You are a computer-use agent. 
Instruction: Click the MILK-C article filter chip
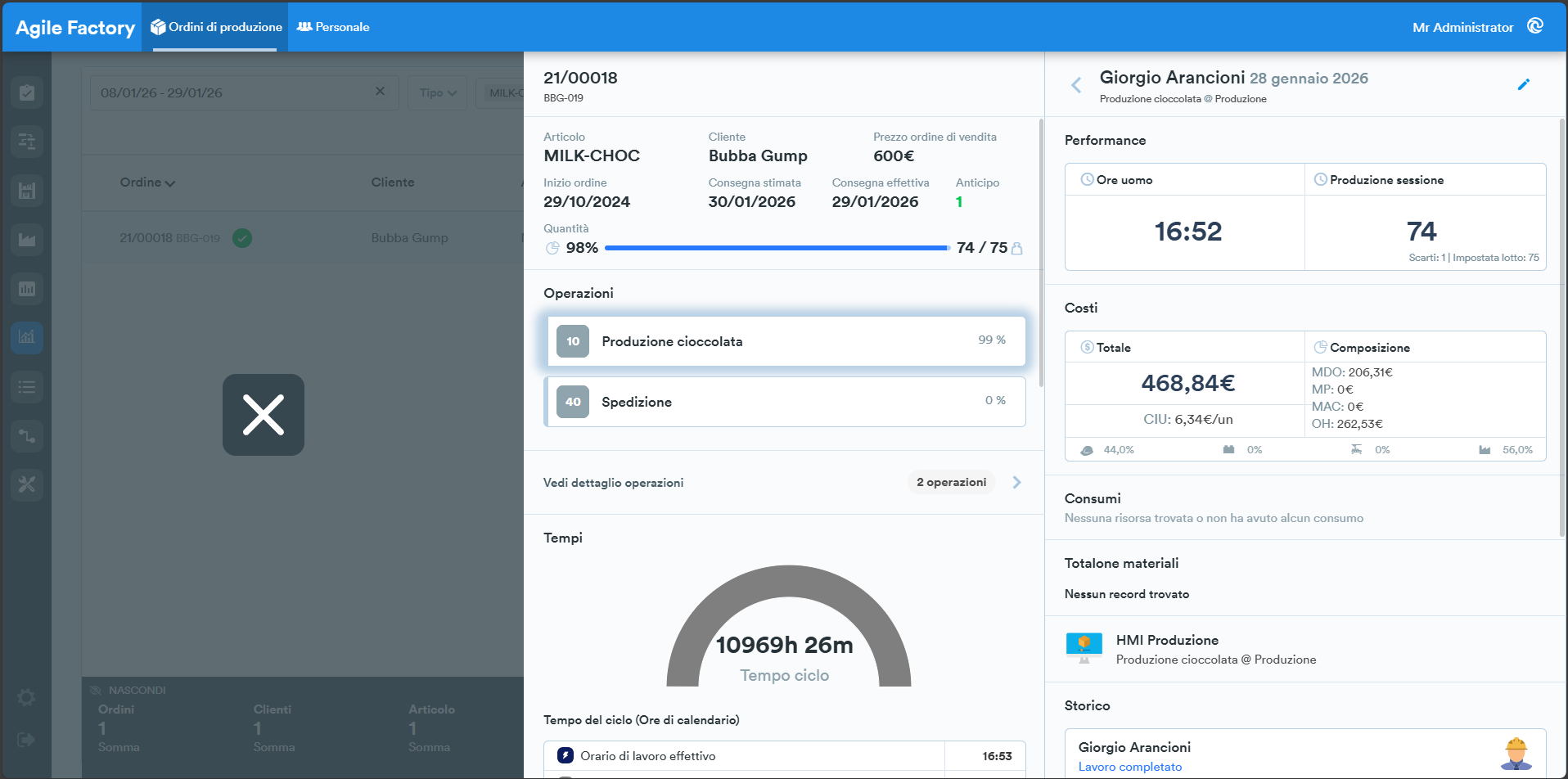point(503,92)
